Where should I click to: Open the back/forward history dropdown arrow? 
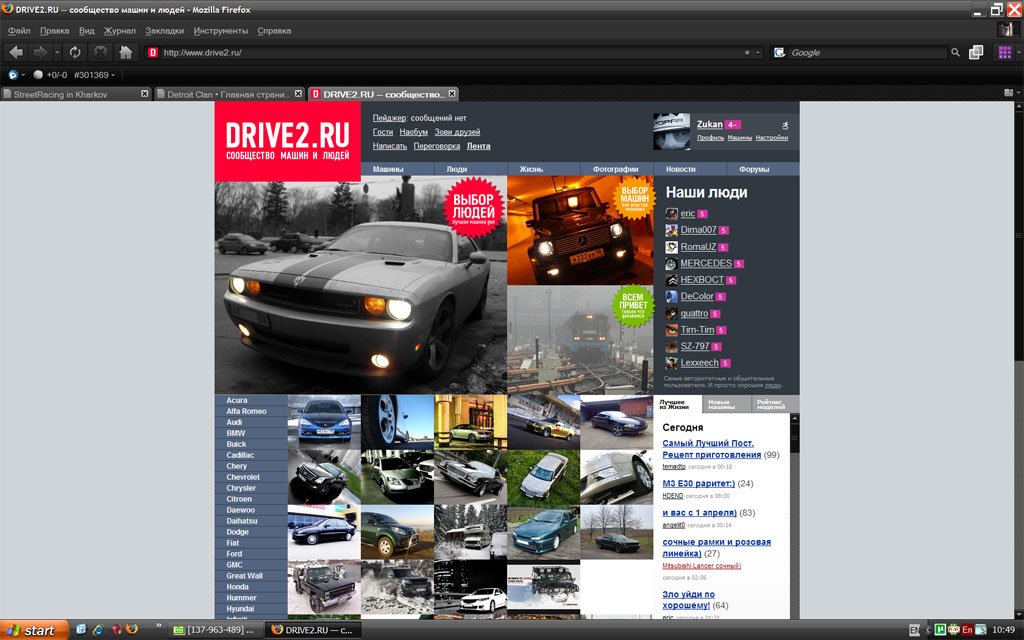tap(57, 52)
